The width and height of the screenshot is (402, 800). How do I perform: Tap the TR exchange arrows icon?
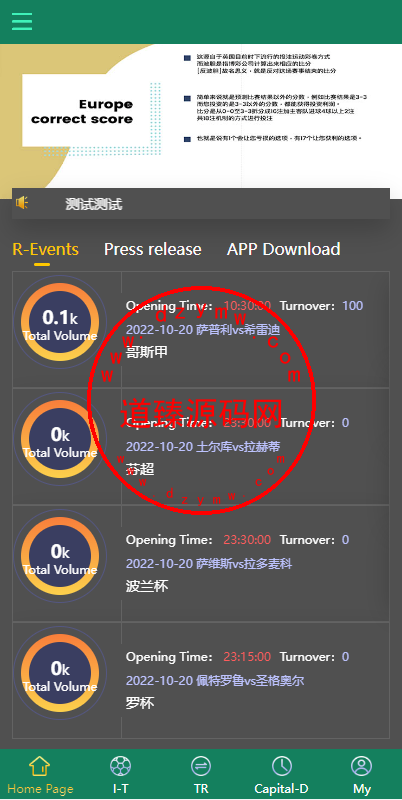(x=201, y=766)
